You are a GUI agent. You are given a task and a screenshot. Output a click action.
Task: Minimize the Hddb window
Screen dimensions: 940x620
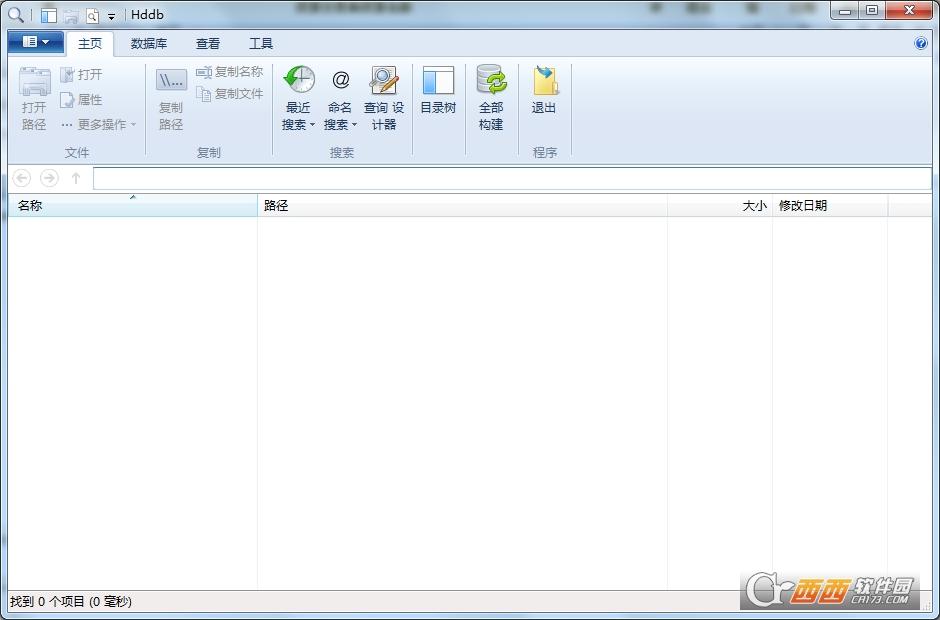845,10
